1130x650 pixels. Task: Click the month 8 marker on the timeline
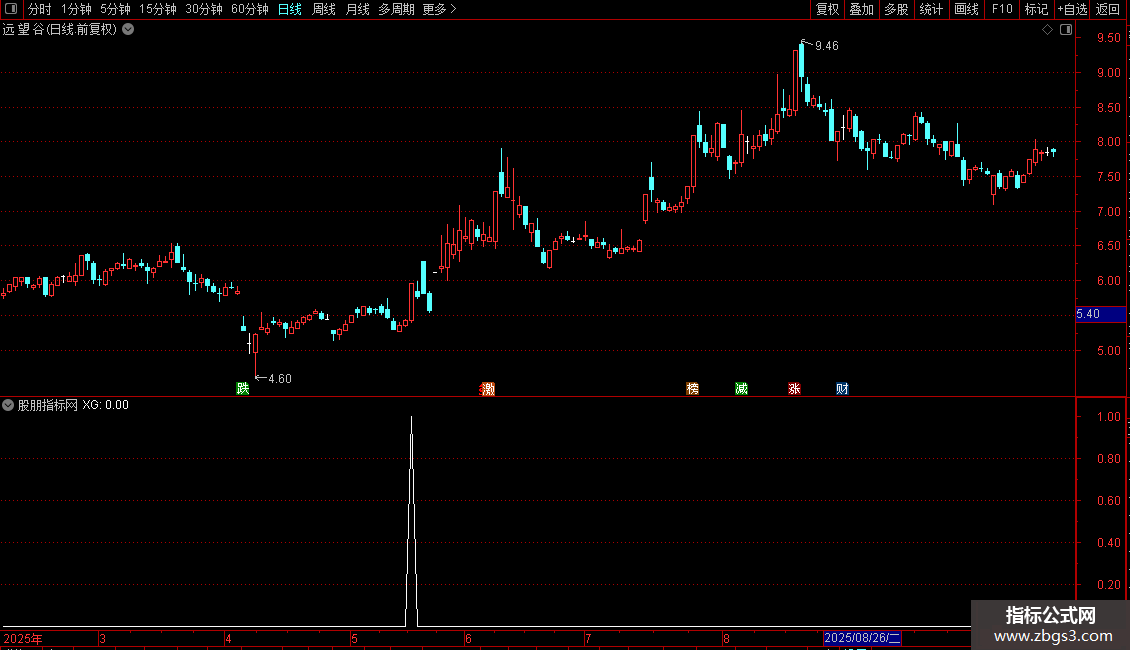(x=726, y=638)
